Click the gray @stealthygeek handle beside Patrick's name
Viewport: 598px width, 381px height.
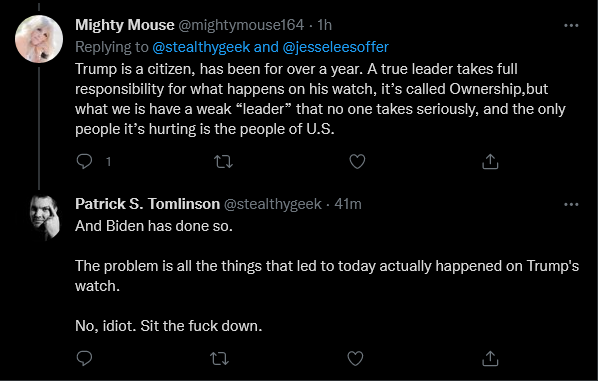pyautogui.click(x=272, y=204)
